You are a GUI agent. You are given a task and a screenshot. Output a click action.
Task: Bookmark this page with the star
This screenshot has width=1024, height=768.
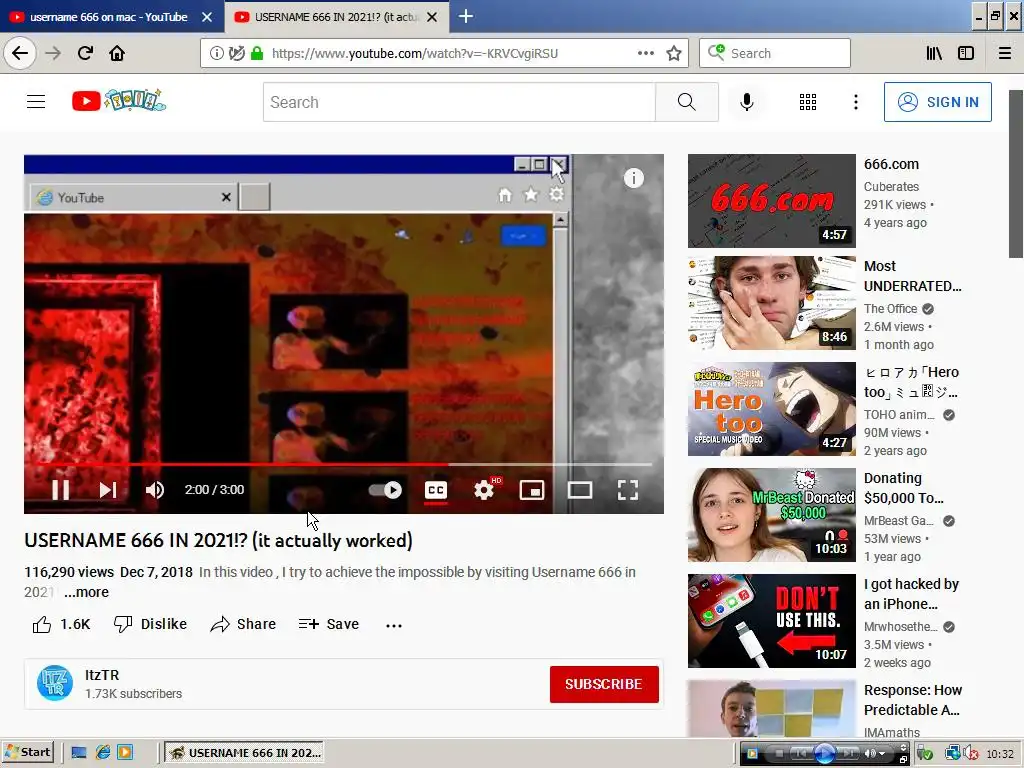pyautogui.click(x=674, y=54)
